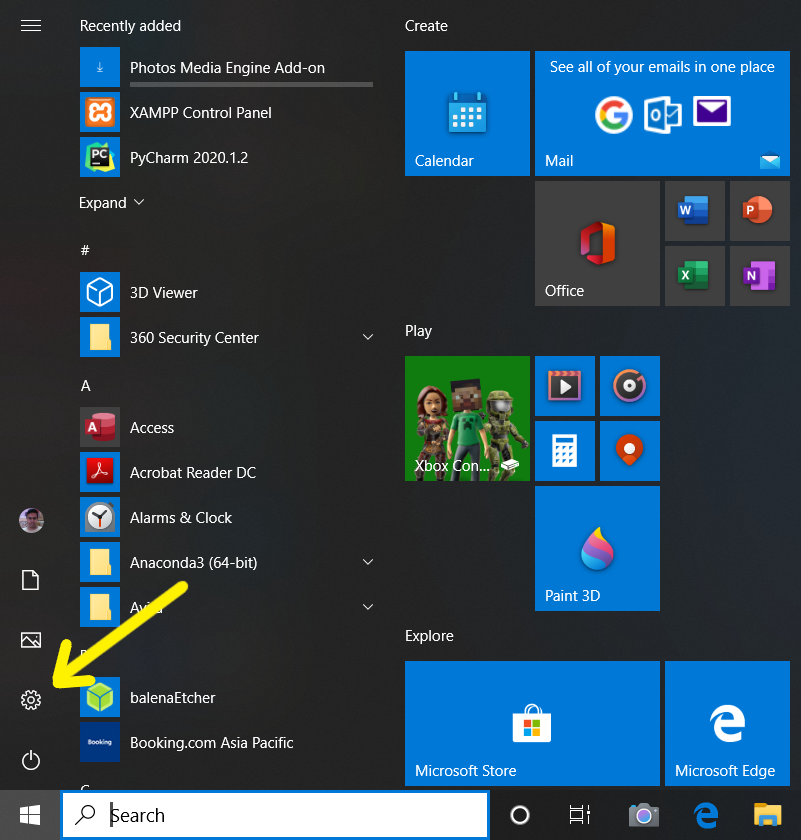Expand the Anaconda3 (64-bit) folder chevron
The image size is (801, 840).
tap(368, 562)
